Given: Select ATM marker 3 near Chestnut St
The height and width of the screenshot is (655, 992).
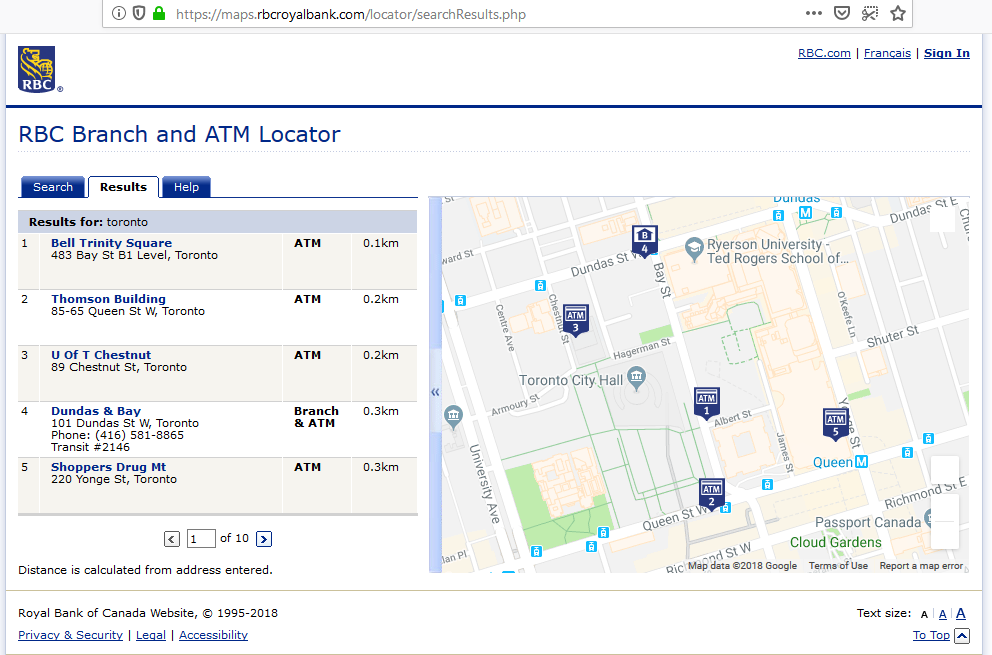Looking at the screenshot, I should point(576,320).
